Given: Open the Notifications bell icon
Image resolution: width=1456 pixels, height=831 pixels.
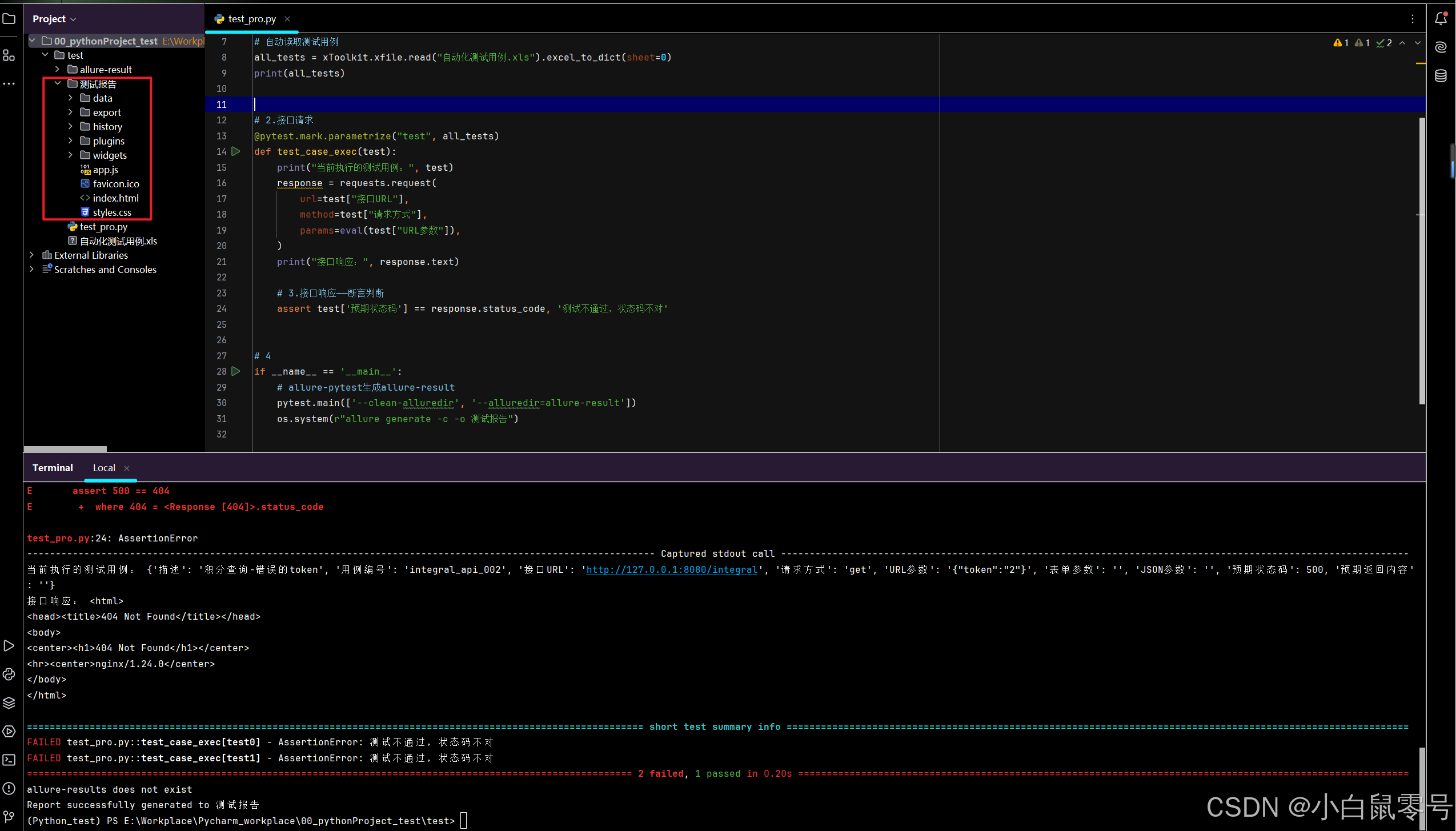Looking at the screenshot, I should 1441,19.
